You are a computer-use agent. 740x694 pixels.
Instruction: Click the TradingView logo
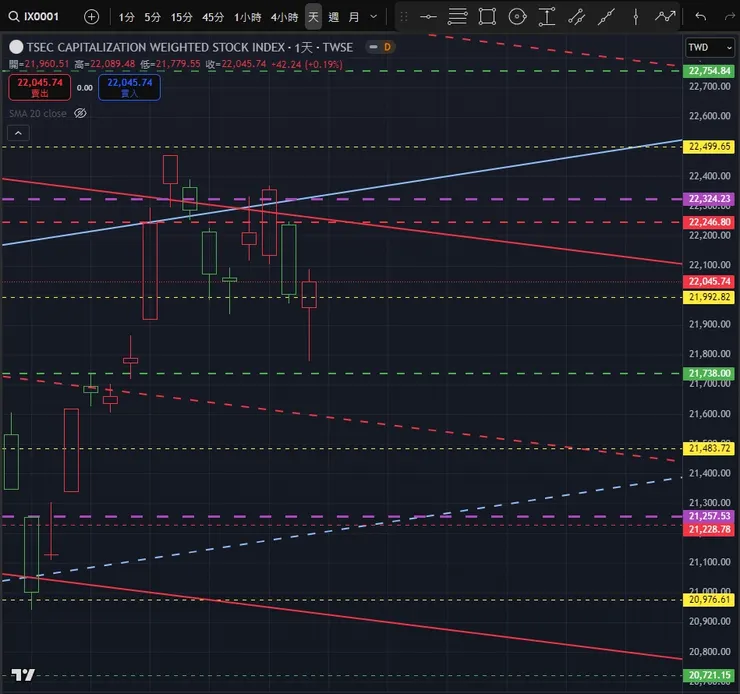coord(23,675)
